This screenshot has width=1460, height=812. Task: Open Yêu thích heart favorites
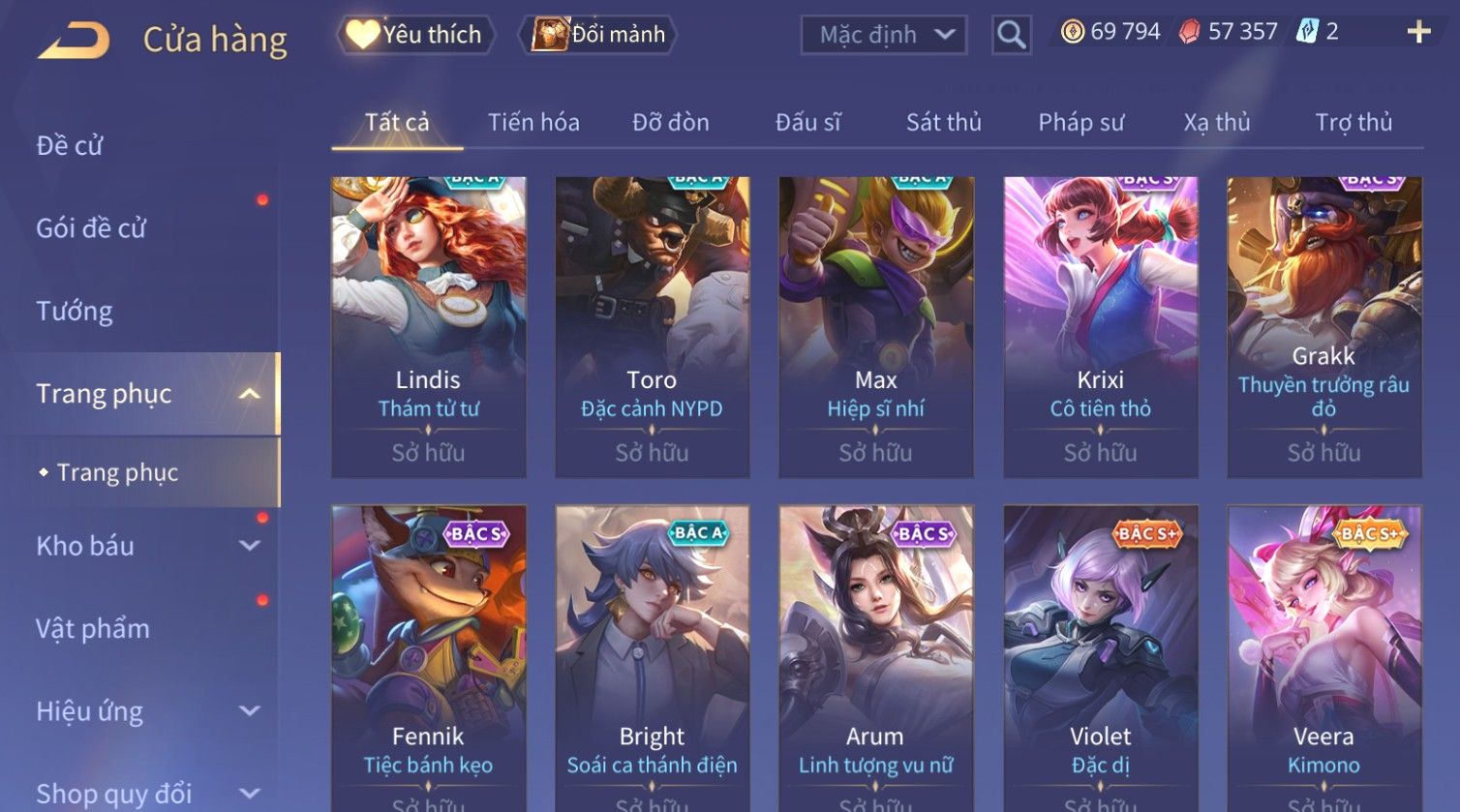click(x=415, y=35)
